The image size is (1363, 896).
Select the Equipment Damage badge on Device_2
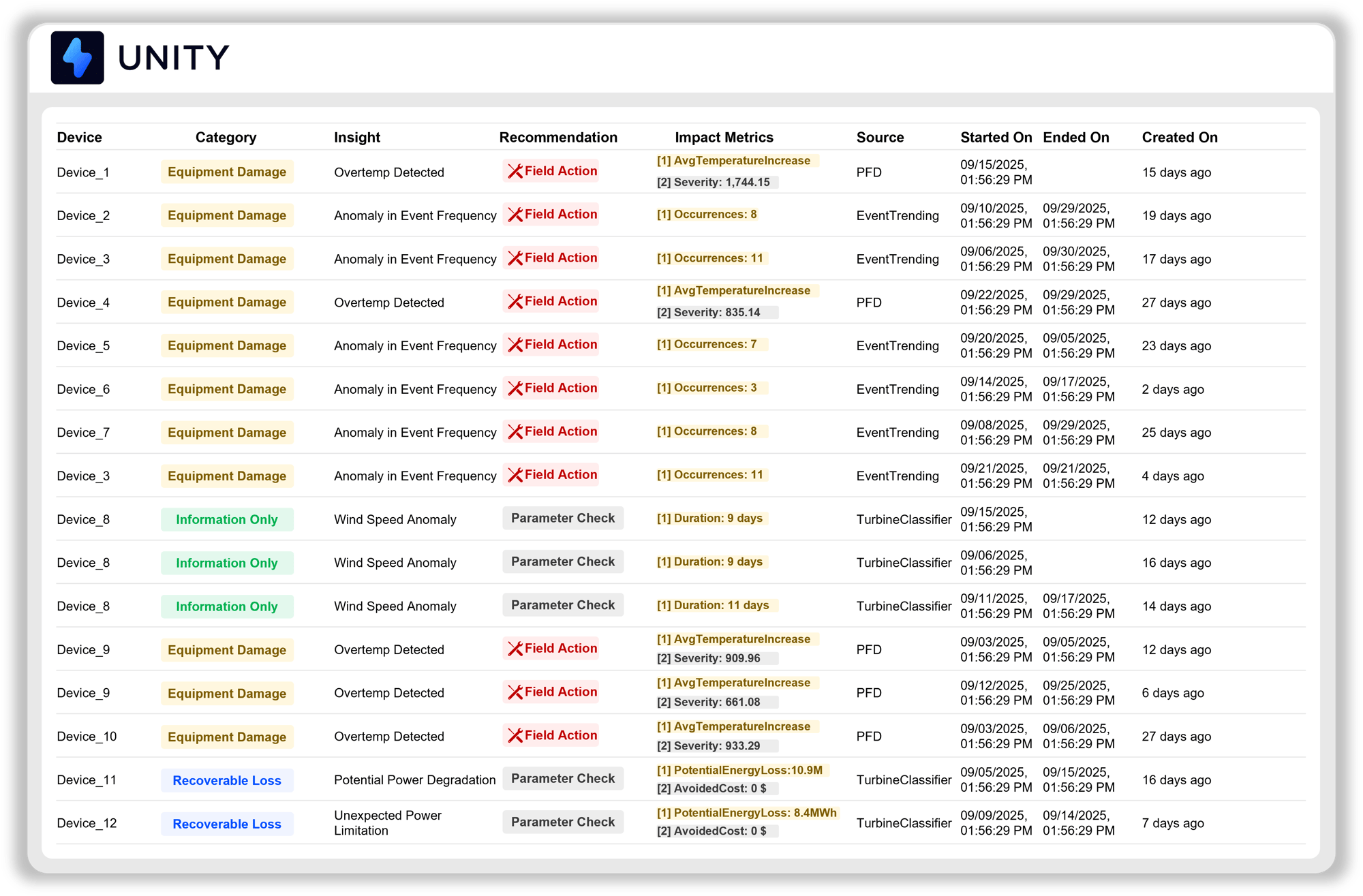[227, 215]
